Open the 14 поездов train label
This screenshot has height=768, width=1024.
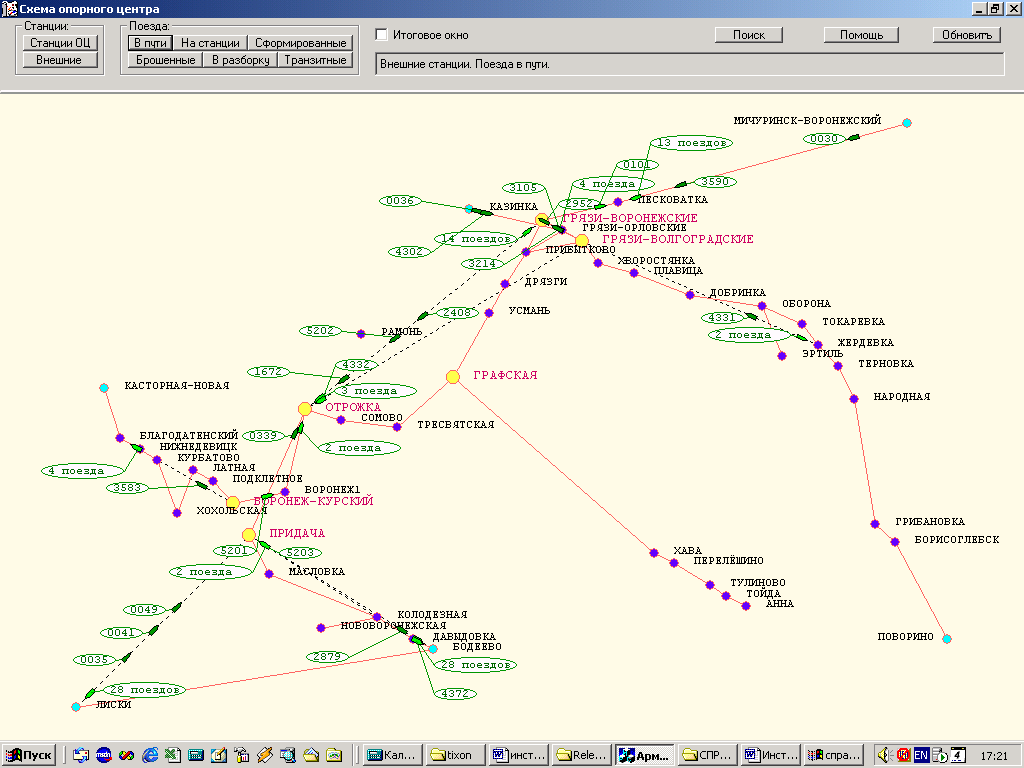(x=475, y=239)
